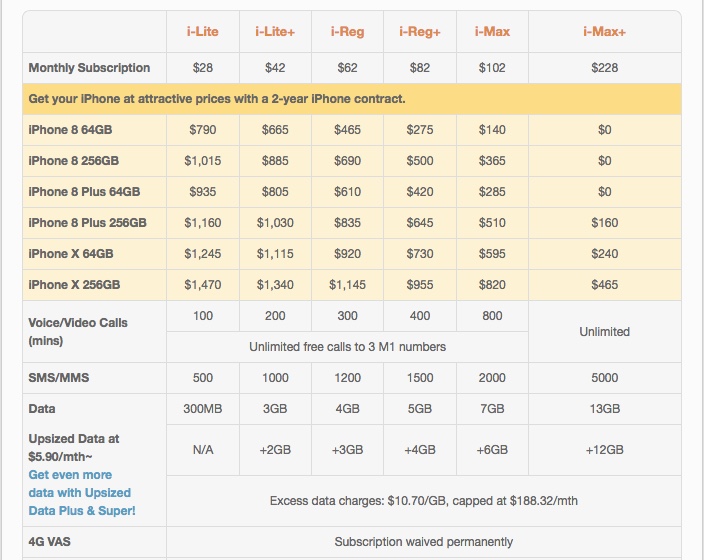Click the $595 iPhone X 64GB price

[x=492, y=254]
